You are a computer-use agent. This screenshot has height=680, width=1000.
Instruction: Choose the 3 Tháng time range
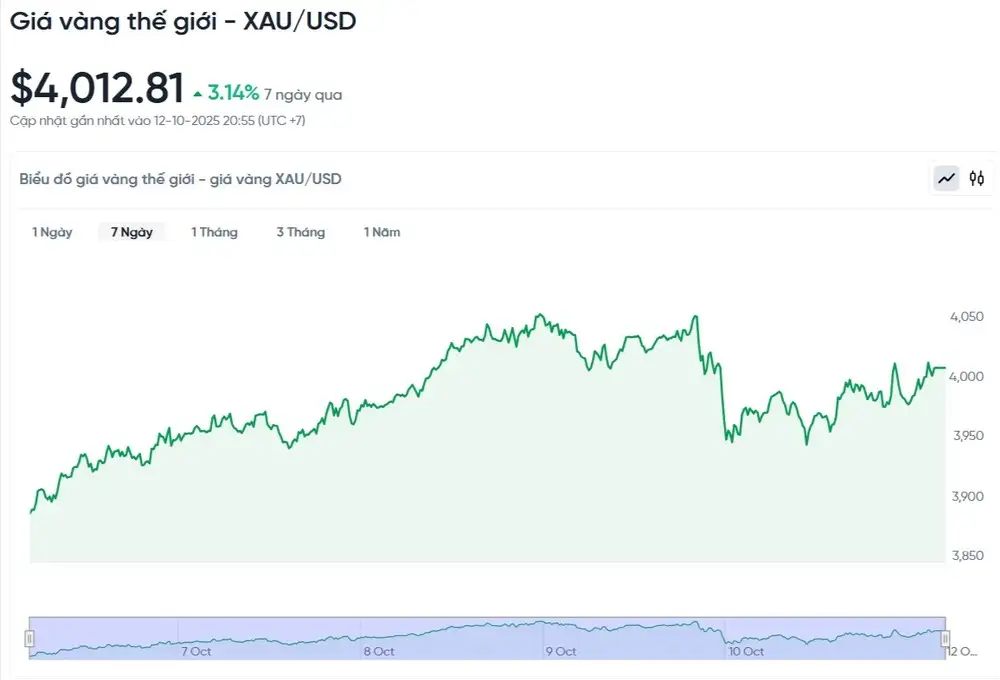(300, 232)
